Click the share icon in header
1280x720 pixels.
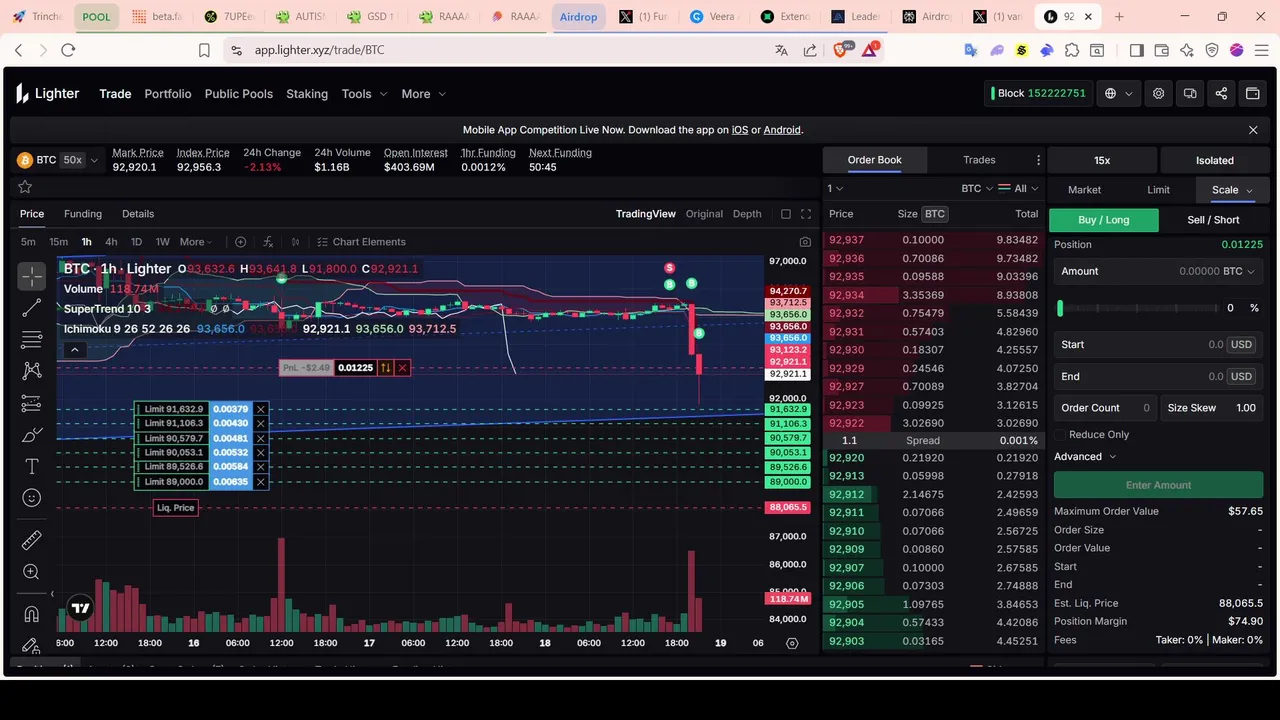pos(1221,93)
